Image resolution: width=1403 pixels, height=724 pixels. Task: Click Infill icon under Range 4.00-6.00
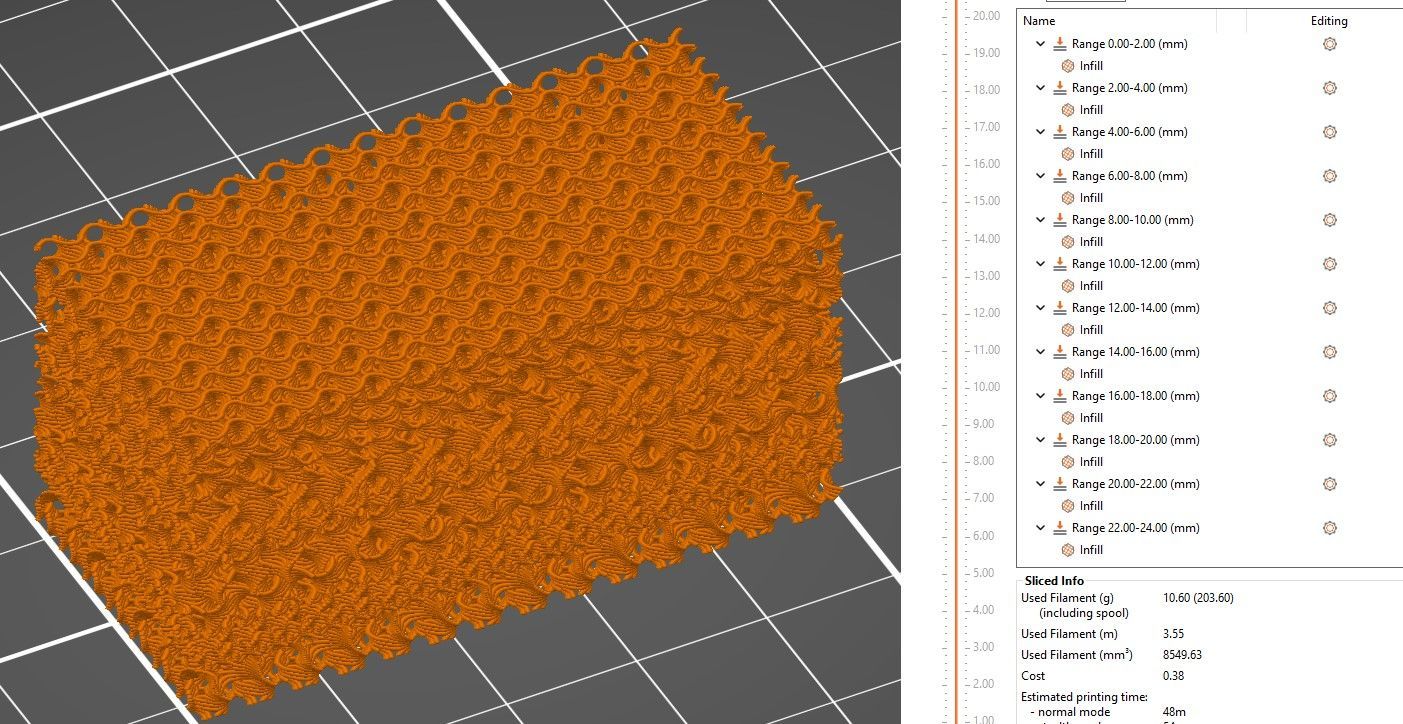(x=1068, y=154)
